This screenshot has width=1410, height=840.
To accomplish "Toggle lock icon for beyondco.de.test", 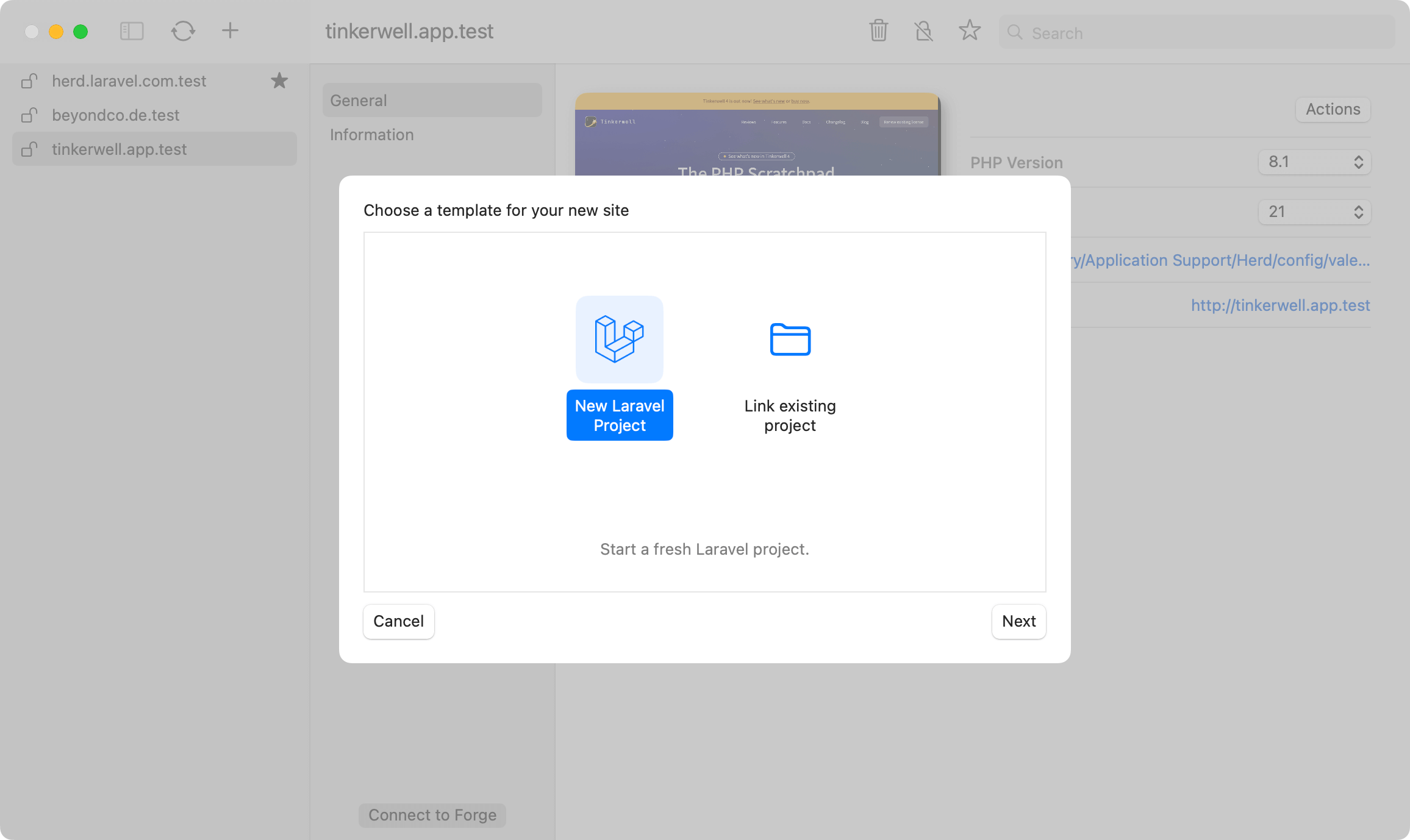I will [x=29, y=115].
